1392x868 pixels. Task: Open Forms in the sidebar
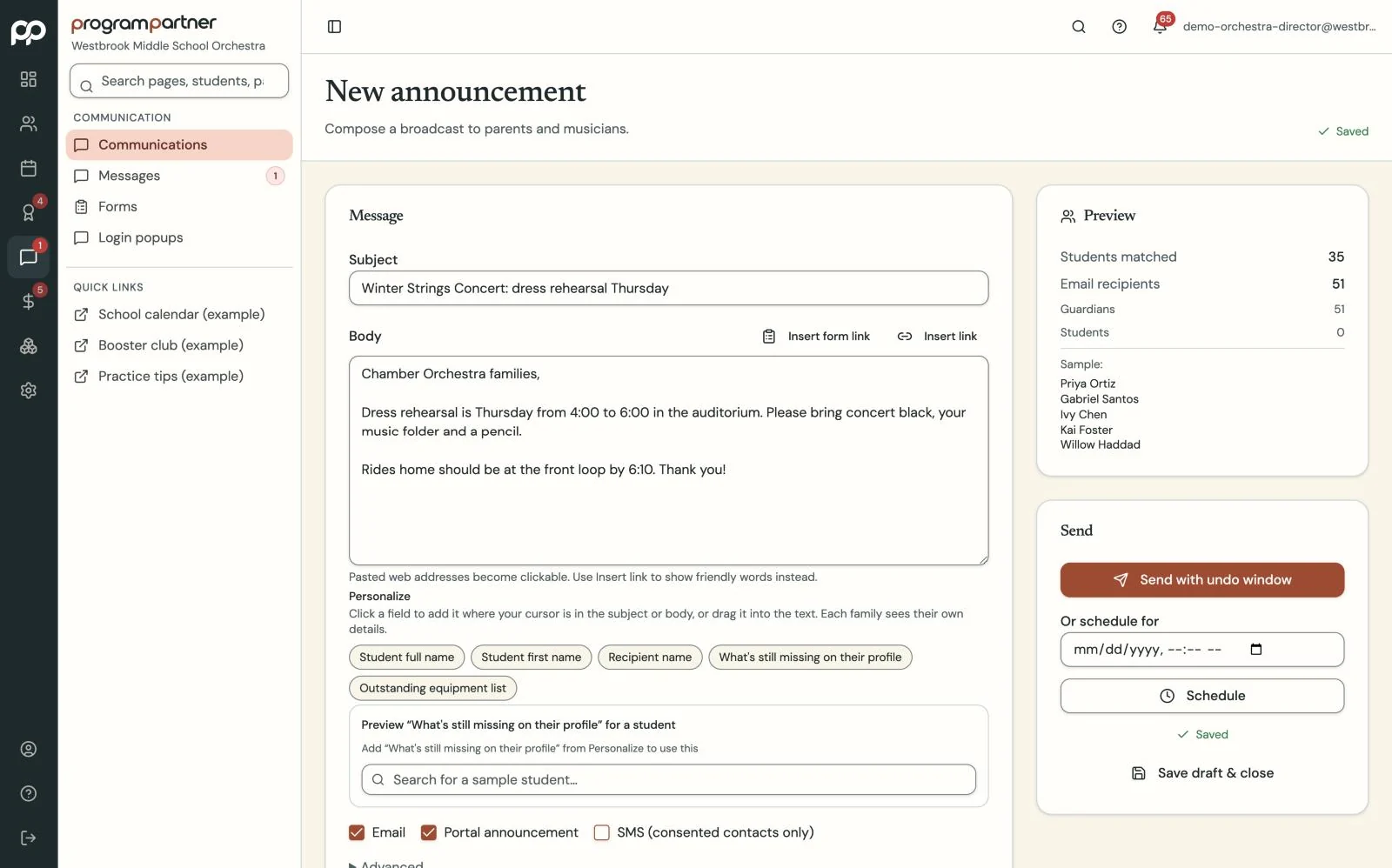tap(179, 207)
